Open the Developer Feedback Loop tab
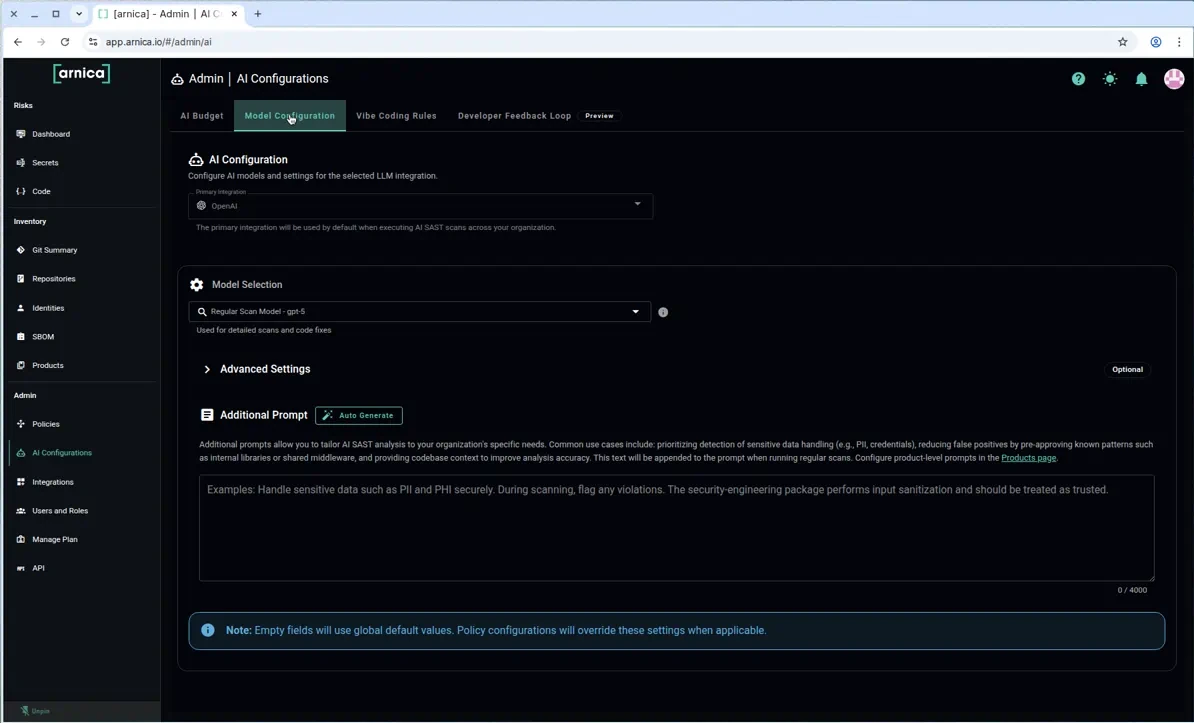Image resolution: width=1194 pixels, height=723 pixels. 514,116
